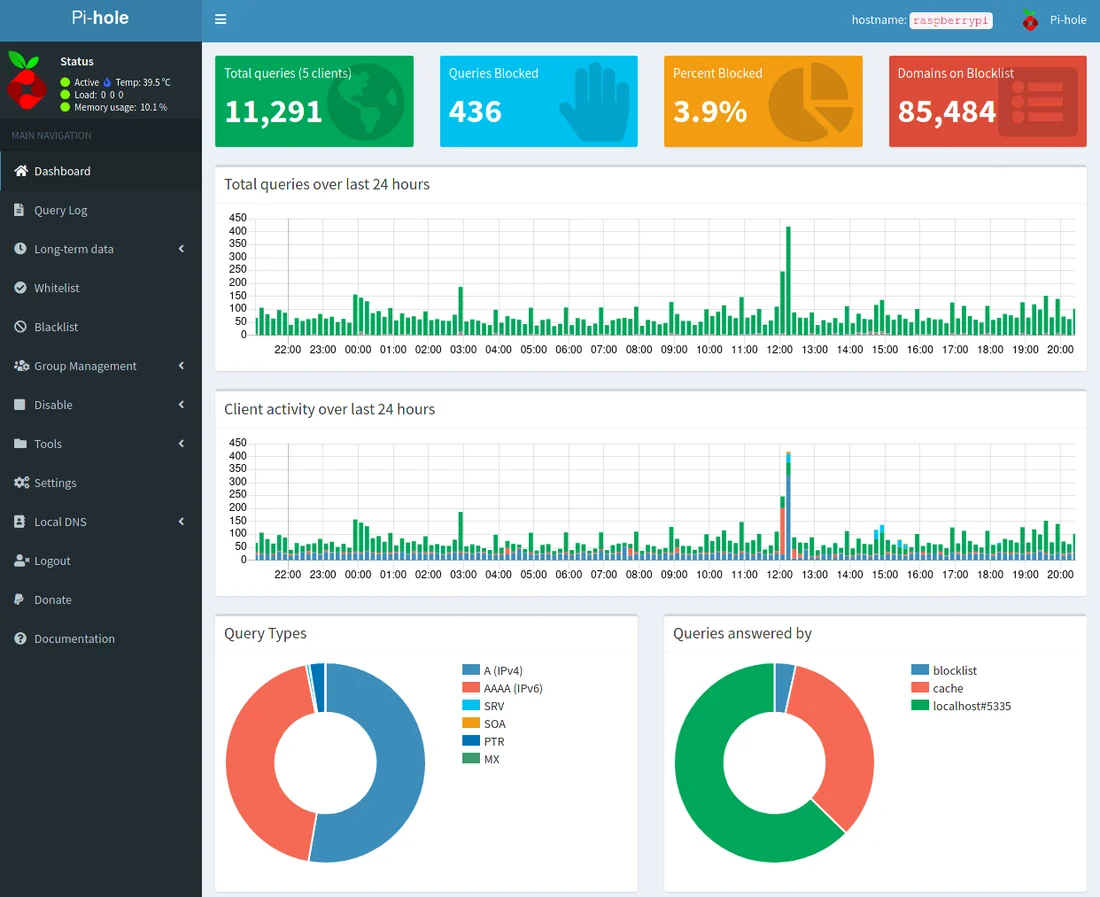Expand Long-term data chevron arrow
Viewport: 1100px width, 897px height.
click(x=182, y=248)
